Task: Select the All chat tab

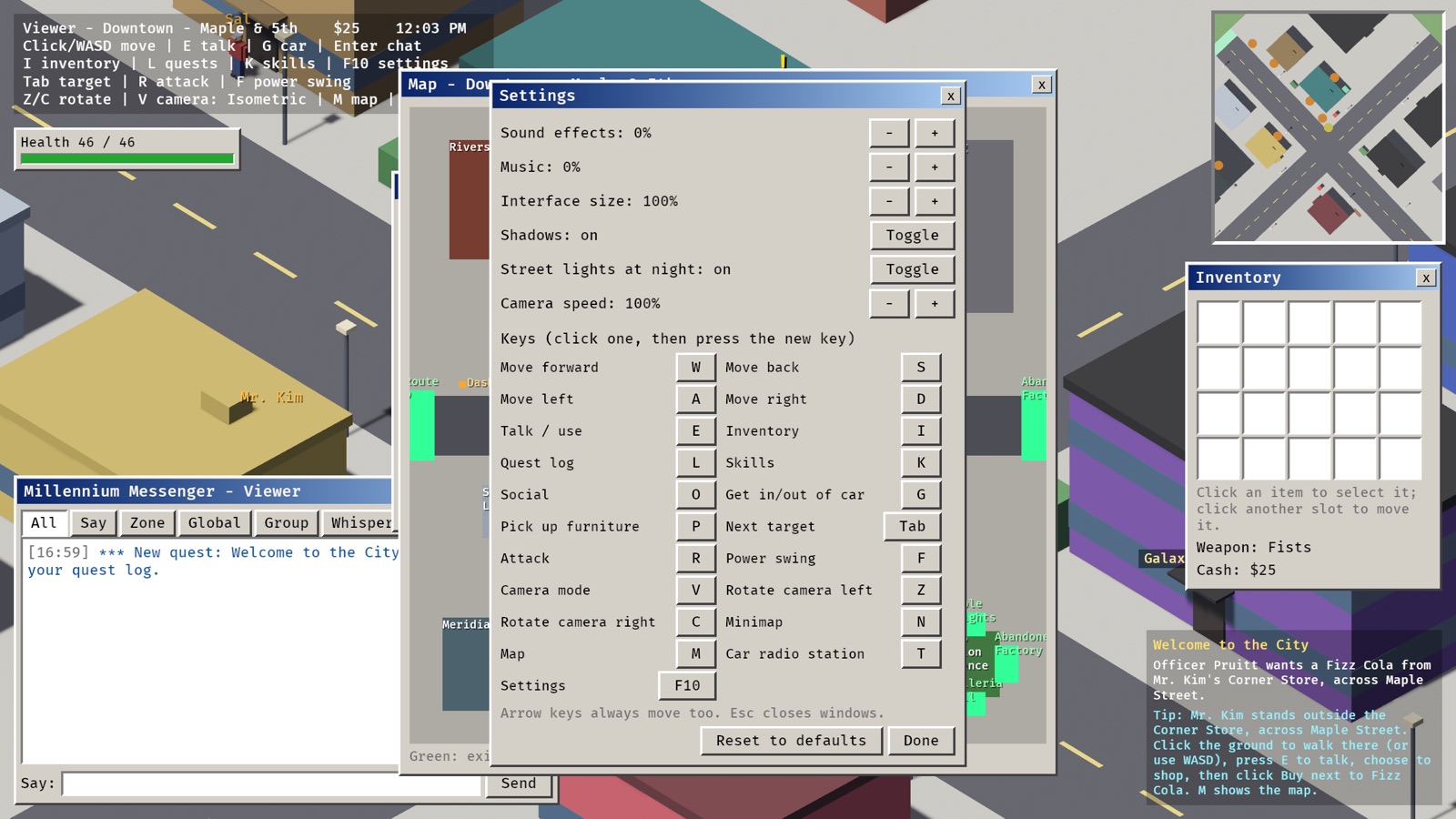Action: tap(44, 523)
